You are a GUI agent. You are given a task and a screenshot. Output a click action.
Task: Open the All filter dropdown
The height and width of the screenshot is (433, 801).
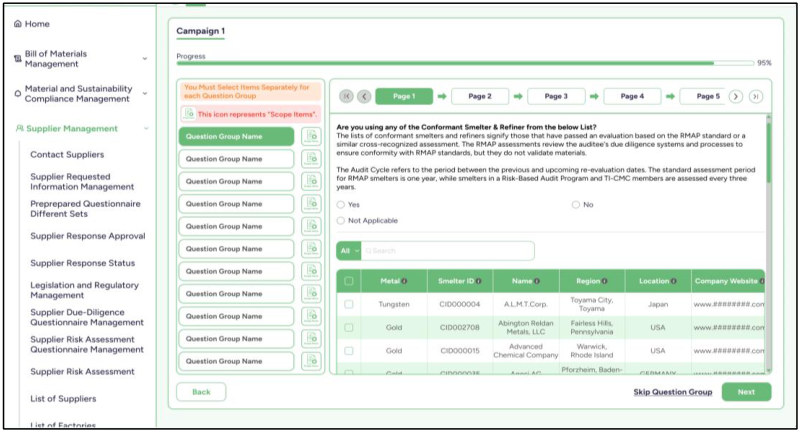(349, 251)
